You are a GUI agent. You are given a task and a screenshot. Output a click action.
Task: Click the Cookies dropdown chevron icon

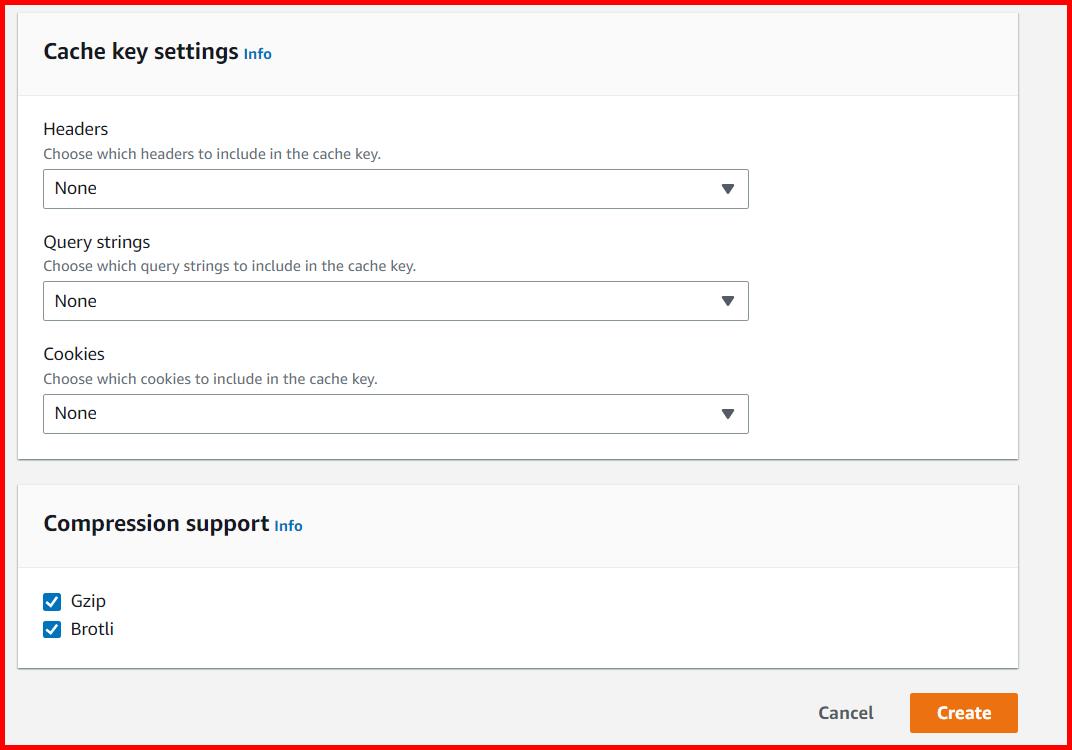click(x=728, y=413)
